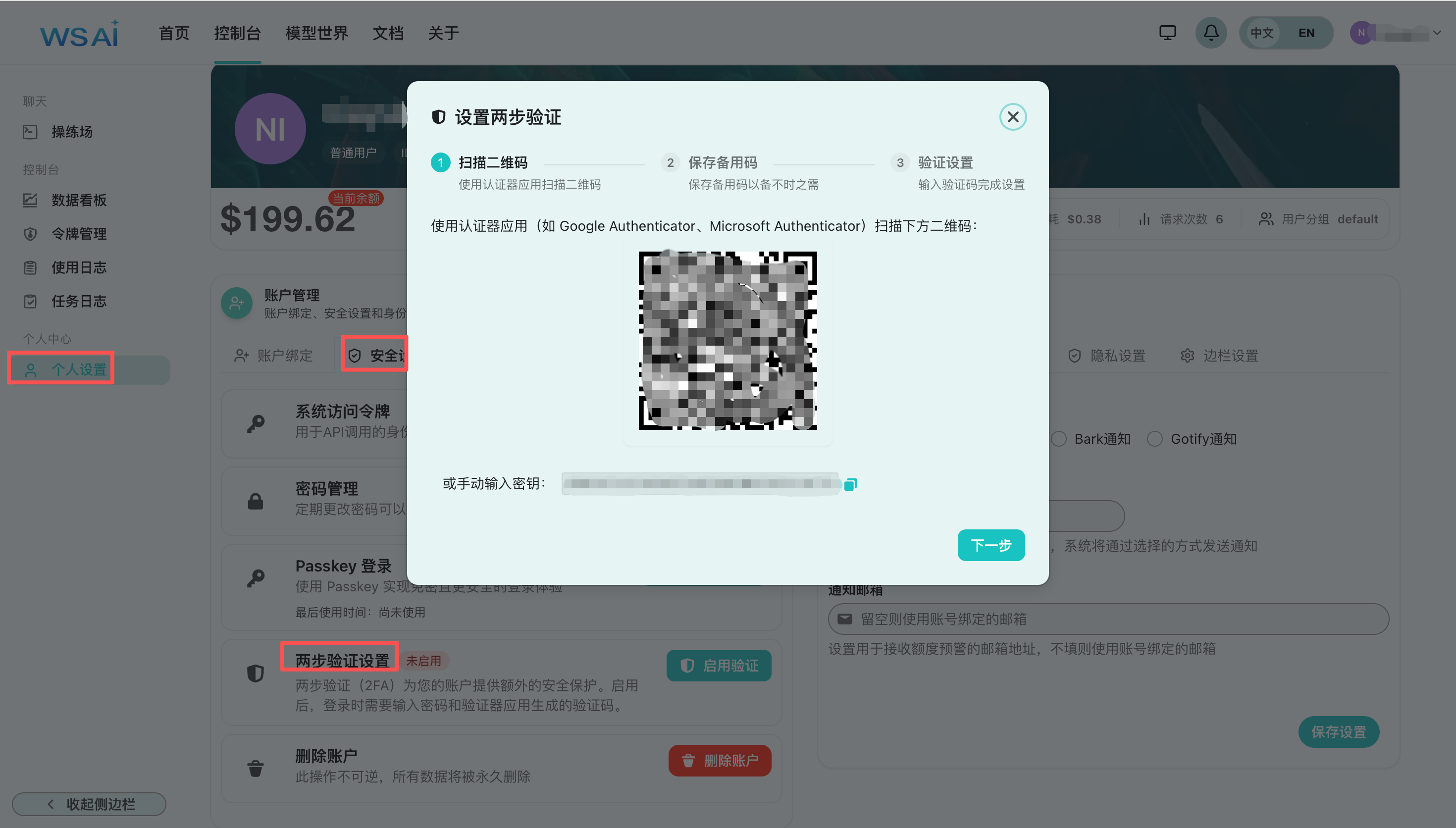Click the 用户分组 people icon
The height and width of the screenshot is (828, 1456).
1265,219
